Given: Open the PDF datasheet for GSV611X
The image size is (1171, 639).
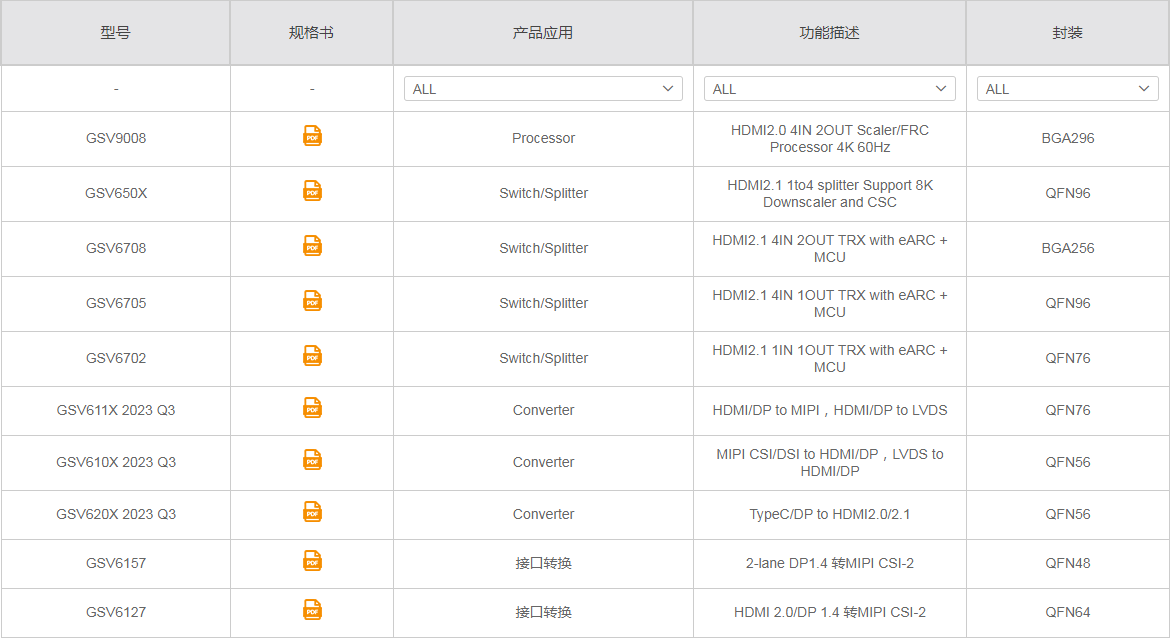Looking at the screenshot, I should click(x=312, y=408).
